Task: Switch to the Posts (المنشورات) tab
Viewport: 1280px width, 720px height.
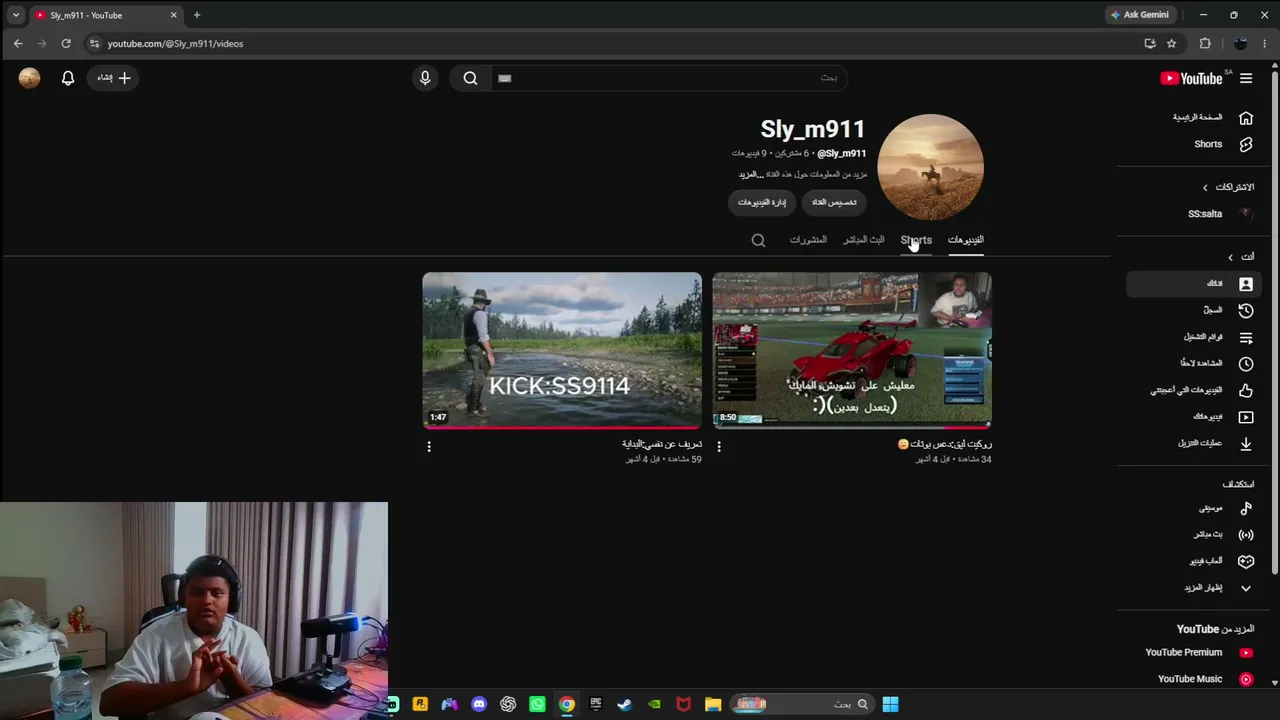Action: 808,240
